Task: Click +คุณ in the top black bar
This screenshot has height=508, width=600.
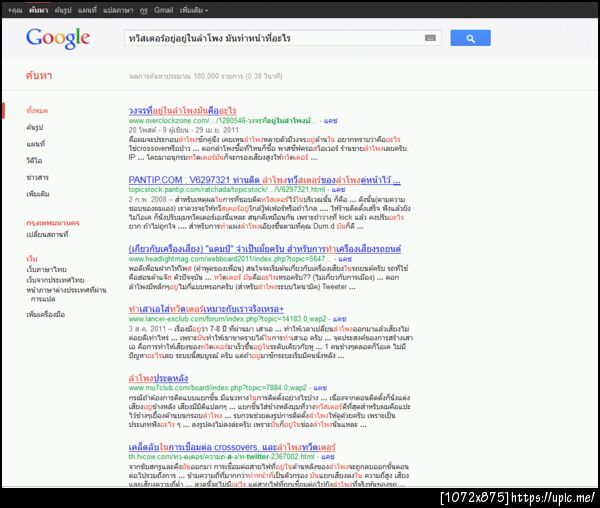Action: tap(15, 10)
